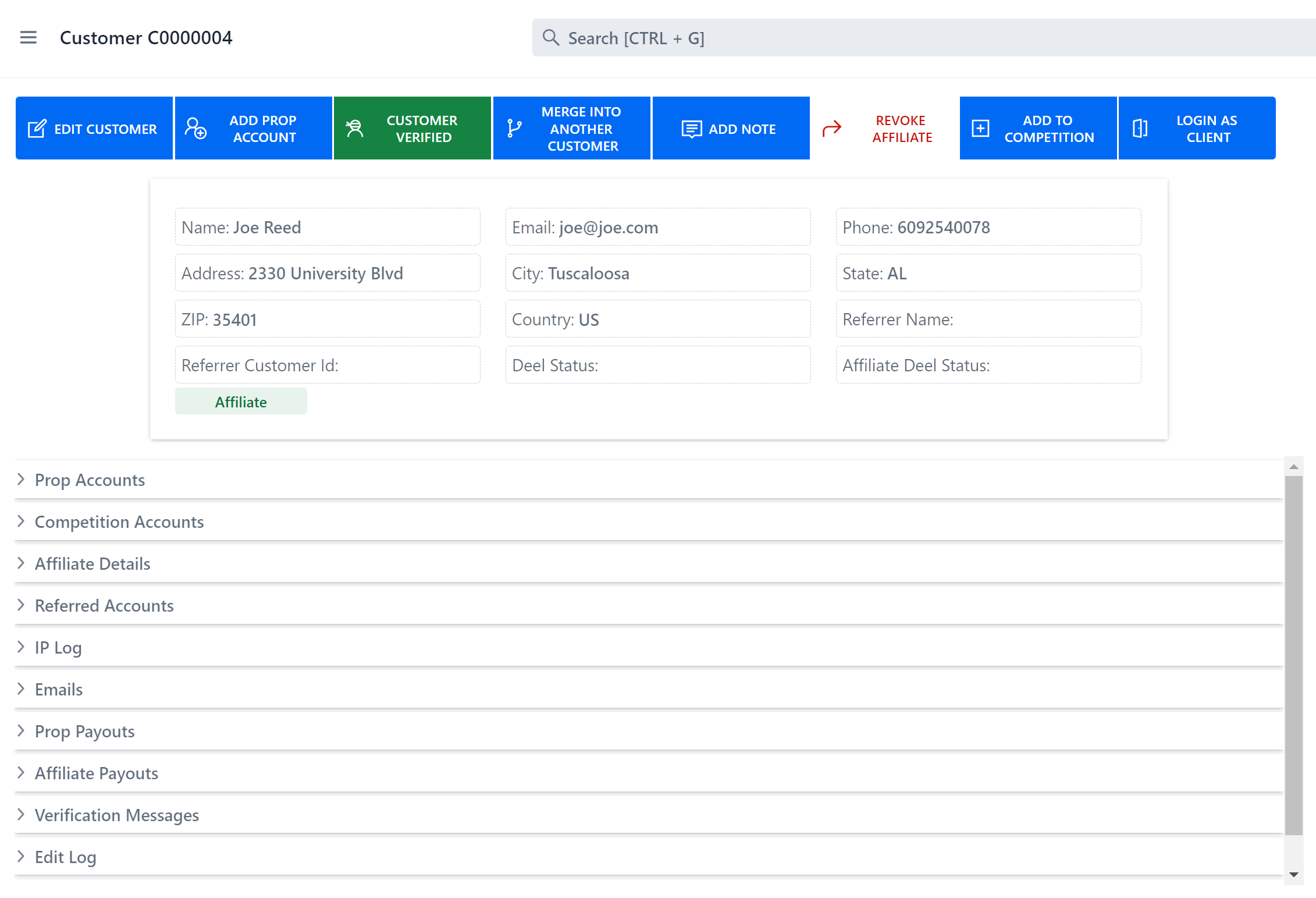Image resolution: width=1316 pixels, height=898 pixels.
Task: Click the merge branch icon on Merge button
Action: pos(513,128)
